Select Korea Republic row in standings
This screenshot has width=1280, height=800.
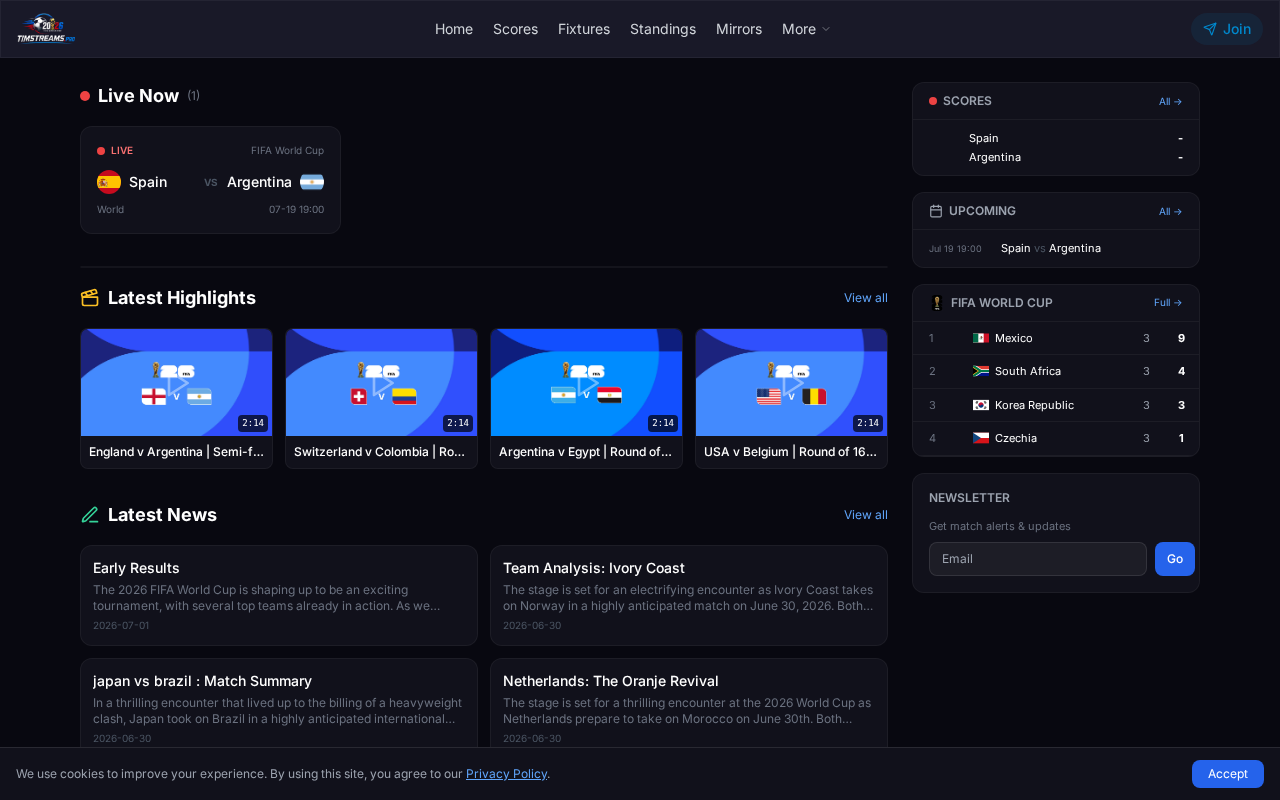pyautogui.click(x=1056, y=405)
